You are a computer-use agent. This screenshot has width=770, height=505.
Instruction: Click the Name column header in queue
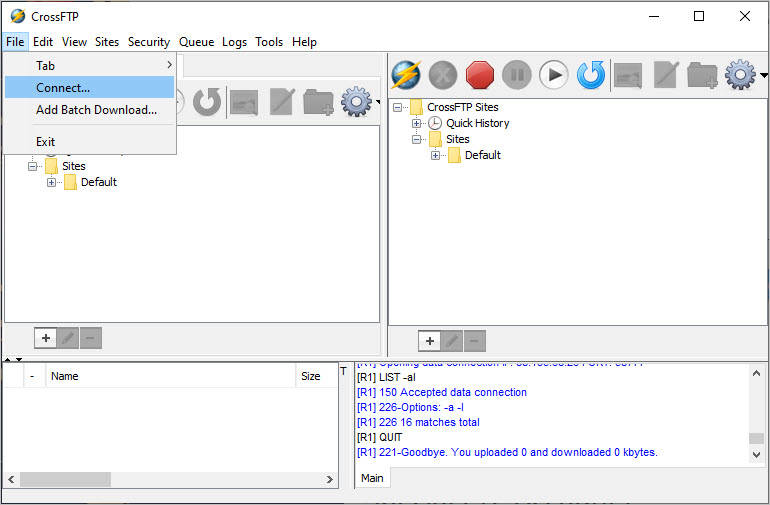pos(170,376)
